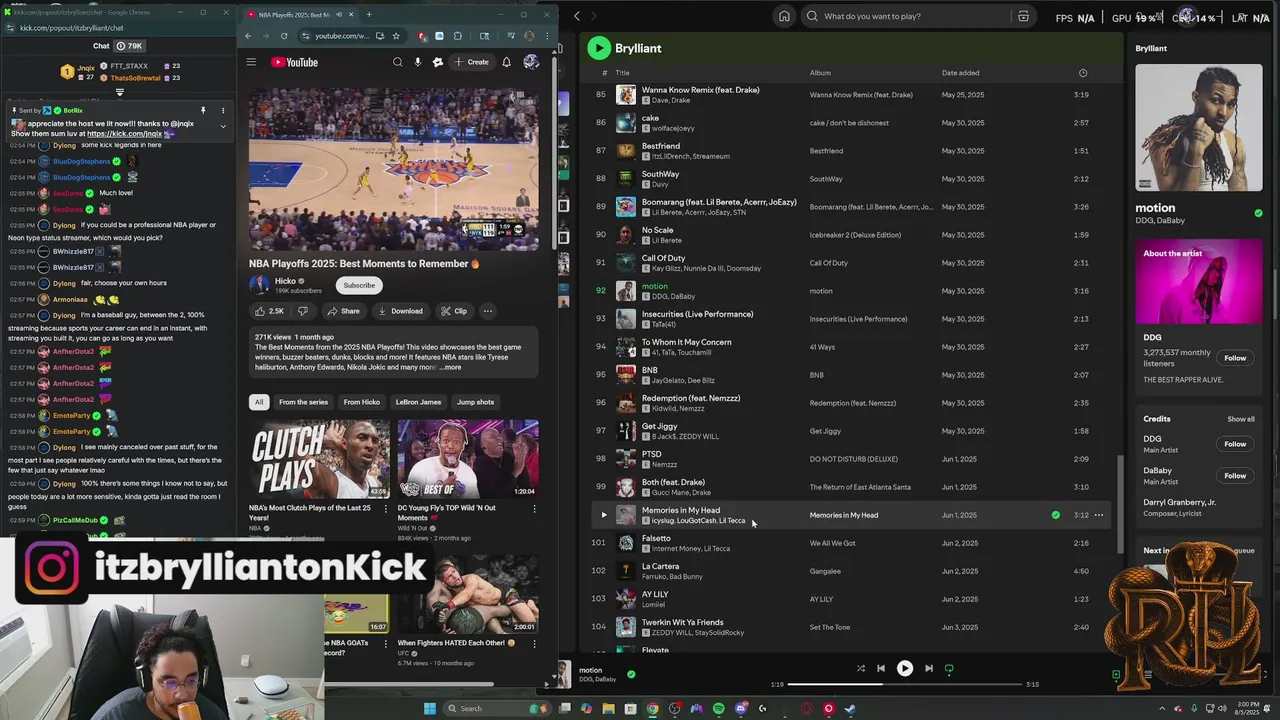Sort playlist by Title column
Screen dimensions: 1280x720
(x=622, y=73)
